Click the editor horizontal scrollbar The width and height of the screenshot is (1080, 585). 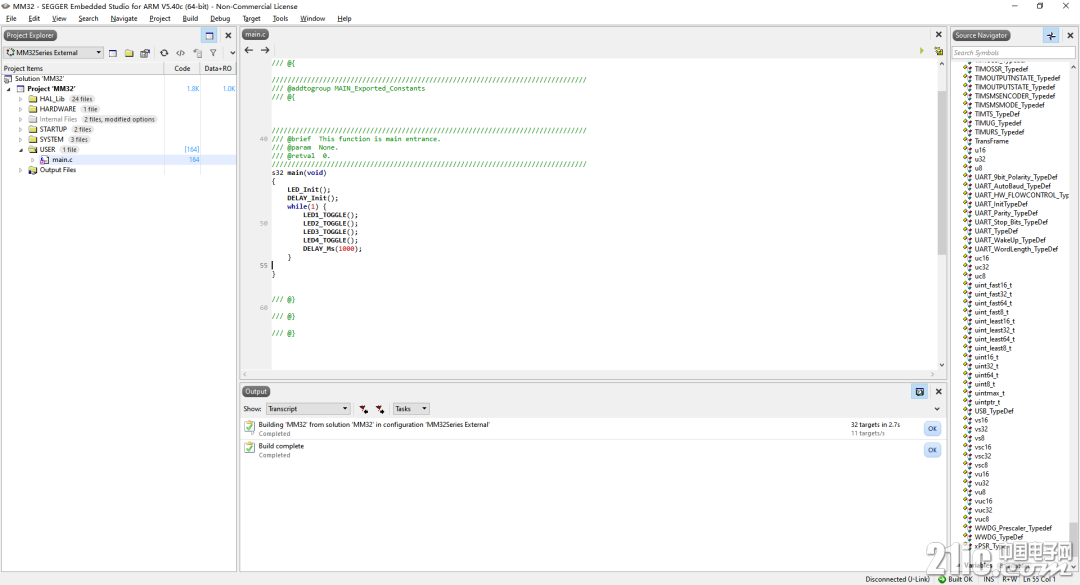click(x=589, y=374)
